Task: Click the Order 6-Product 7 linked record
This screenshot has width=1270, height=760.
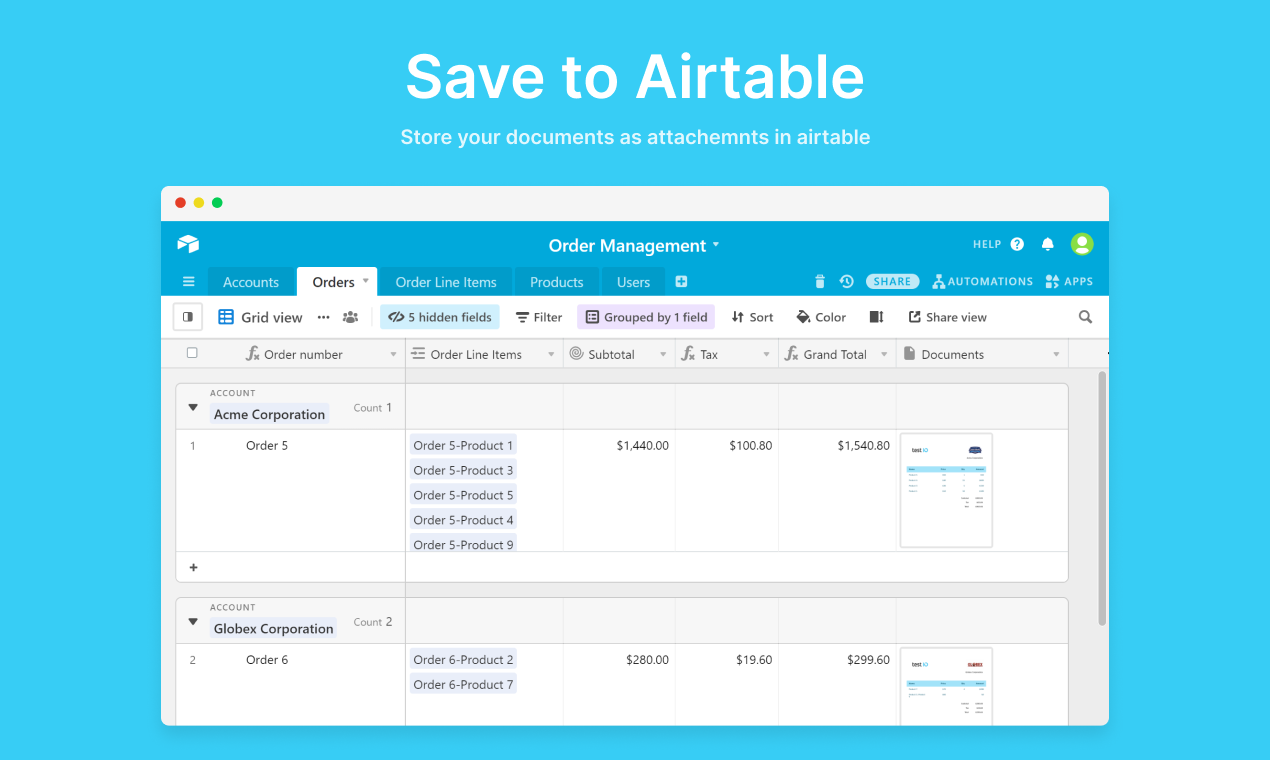Action: (x=463, y=684)
